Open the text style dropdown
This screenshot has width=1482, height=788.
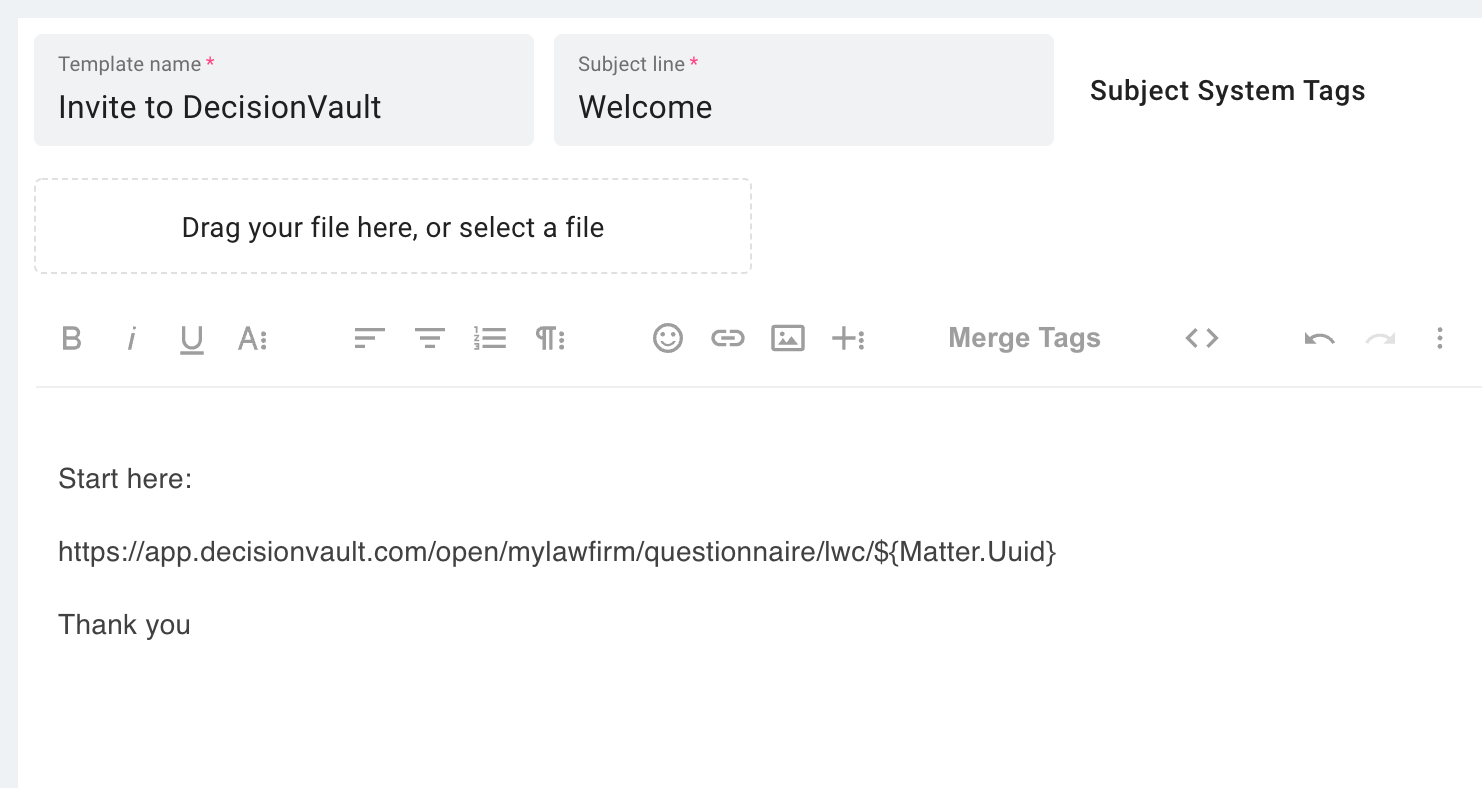point(252,338)
